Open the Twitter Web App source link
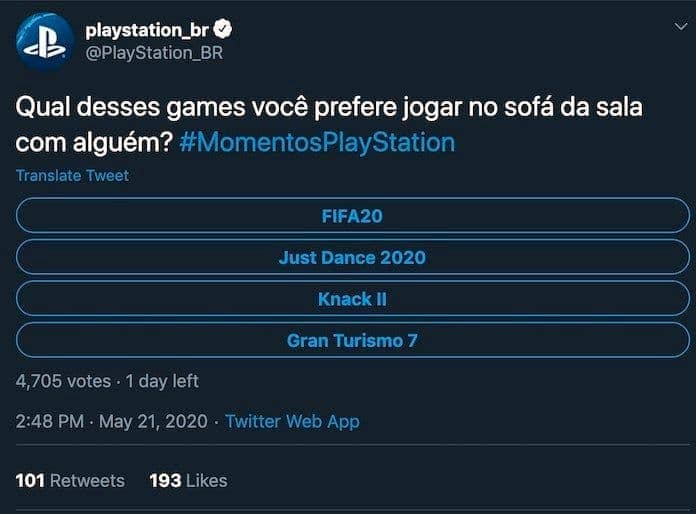696x514 pixels. coord(292,422)
